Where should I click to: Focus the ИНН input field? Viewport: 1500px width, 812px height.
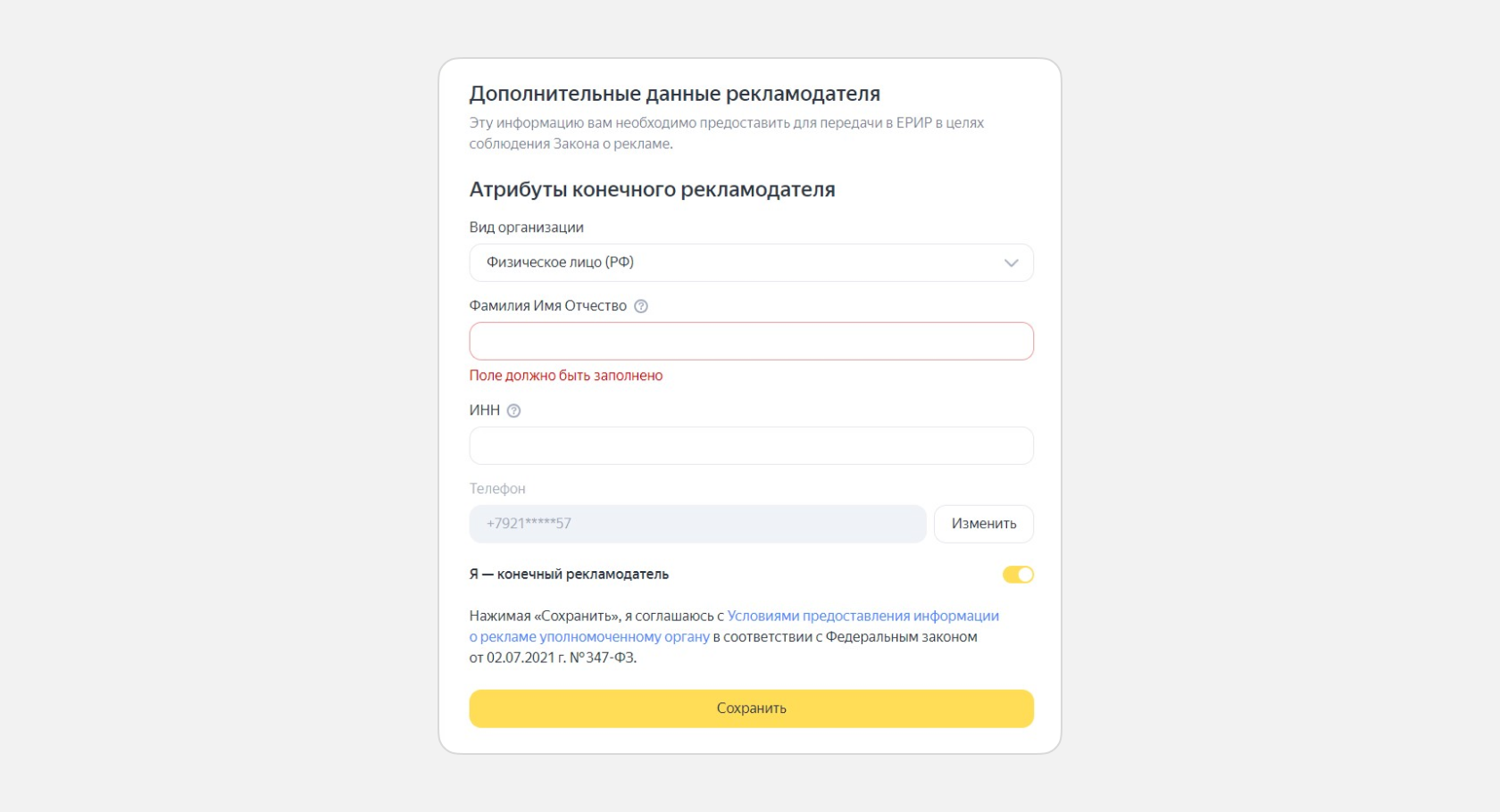pos(751,445)
